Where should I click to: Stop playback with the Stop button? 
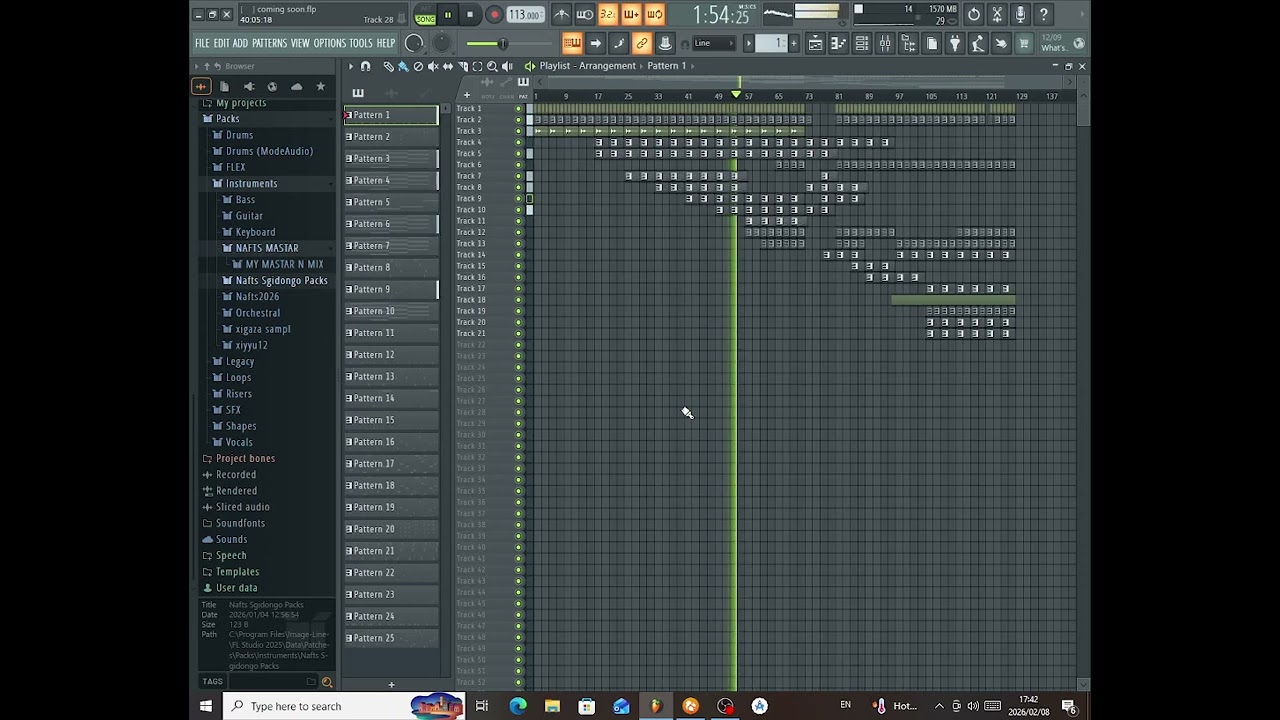(x=470, y=15)
